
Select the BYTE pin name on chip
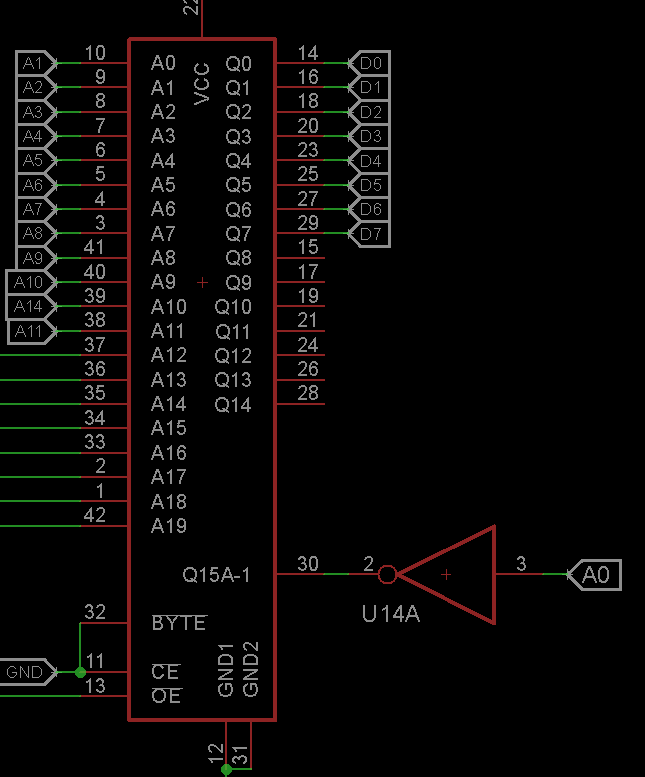[178, 623]
